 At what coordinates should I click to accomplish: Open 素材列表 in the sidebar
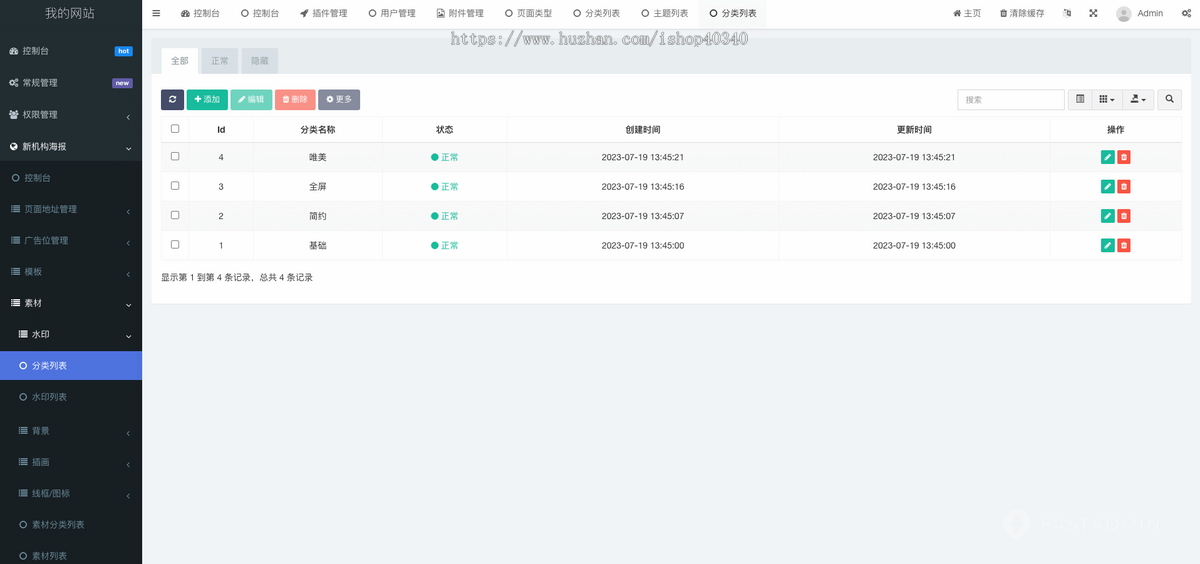71,555
